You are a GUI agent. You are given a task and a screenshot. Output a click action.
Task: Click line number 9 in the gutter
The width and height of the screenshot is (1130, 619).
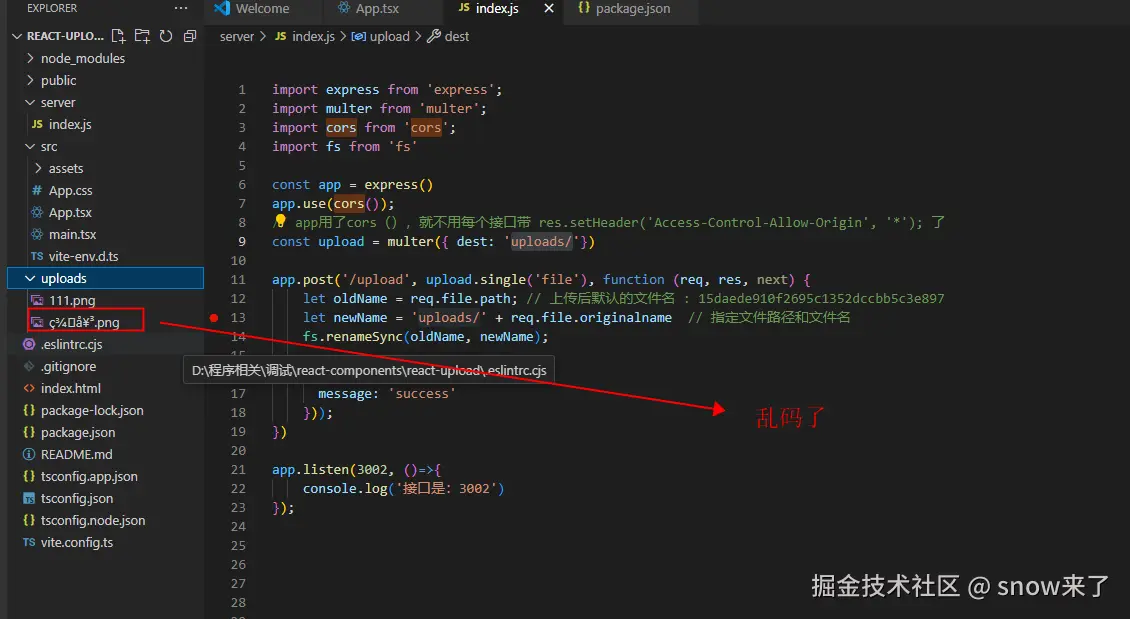coord(241,241)
